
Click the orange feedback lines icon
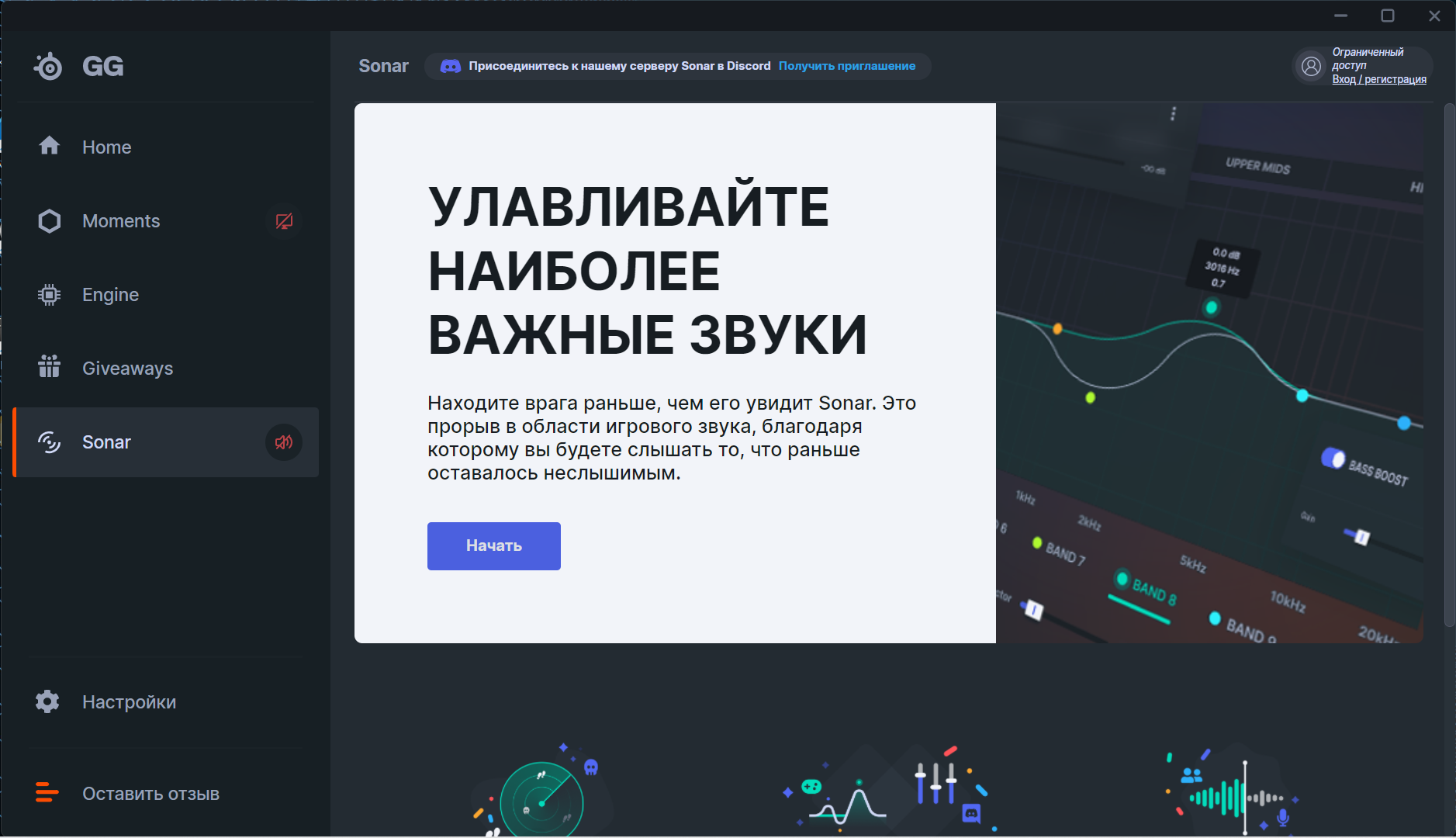(47, 792)
